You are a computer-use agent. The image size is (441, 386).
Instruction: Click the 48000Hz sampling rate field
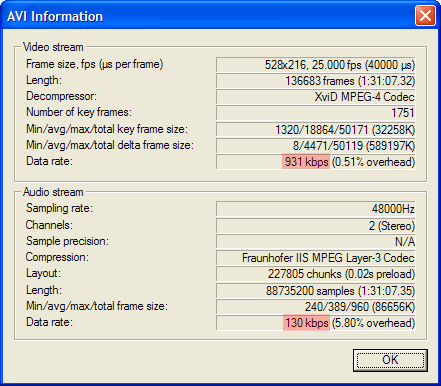click(x=315, y=209)
